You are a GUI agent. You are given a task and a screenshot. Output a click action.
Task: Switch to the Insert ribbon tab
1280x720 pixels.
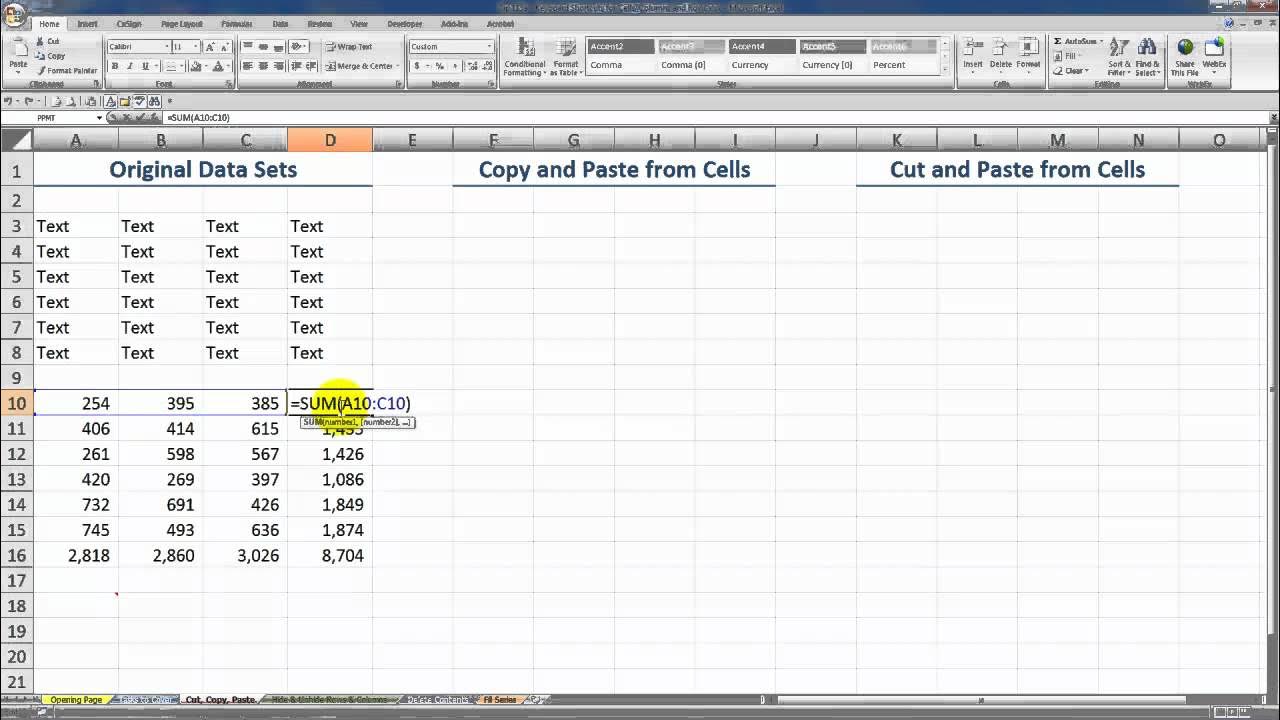point(87,23)
